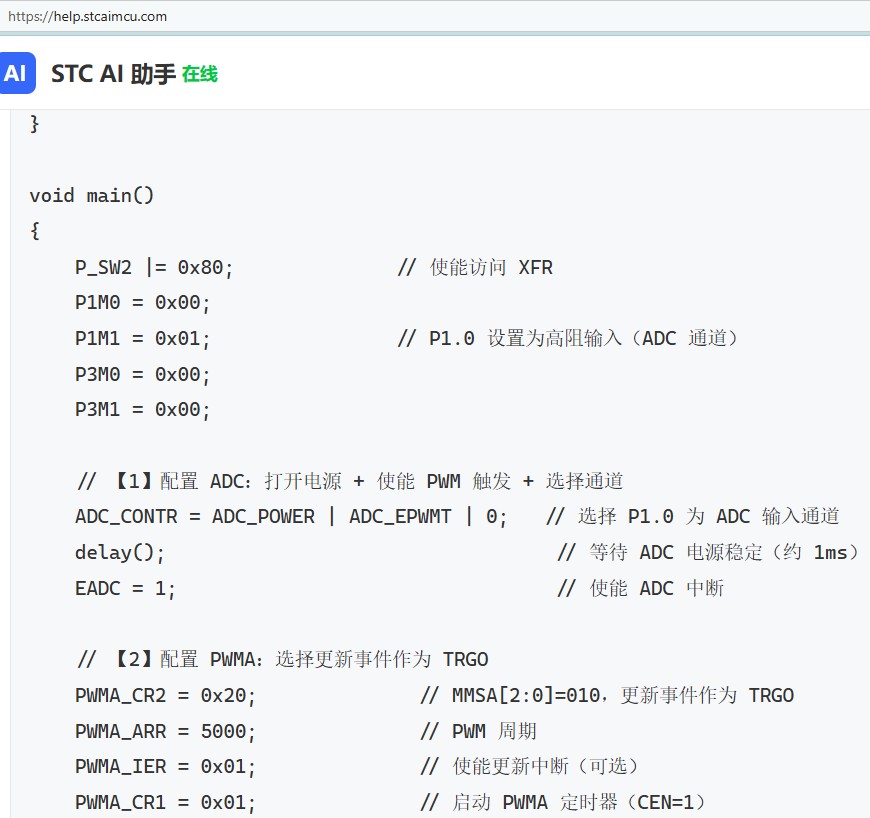Click the comment 使能 ADC 中断

coord(641,588)
